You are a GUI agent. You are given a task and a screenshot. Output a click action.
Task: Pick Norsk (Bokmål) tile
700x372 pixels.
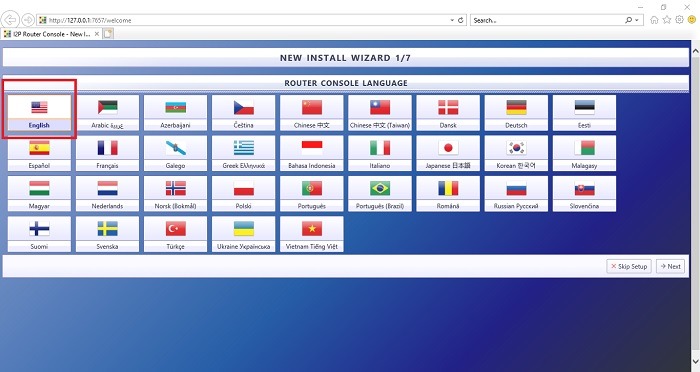[x=175, y=193]
